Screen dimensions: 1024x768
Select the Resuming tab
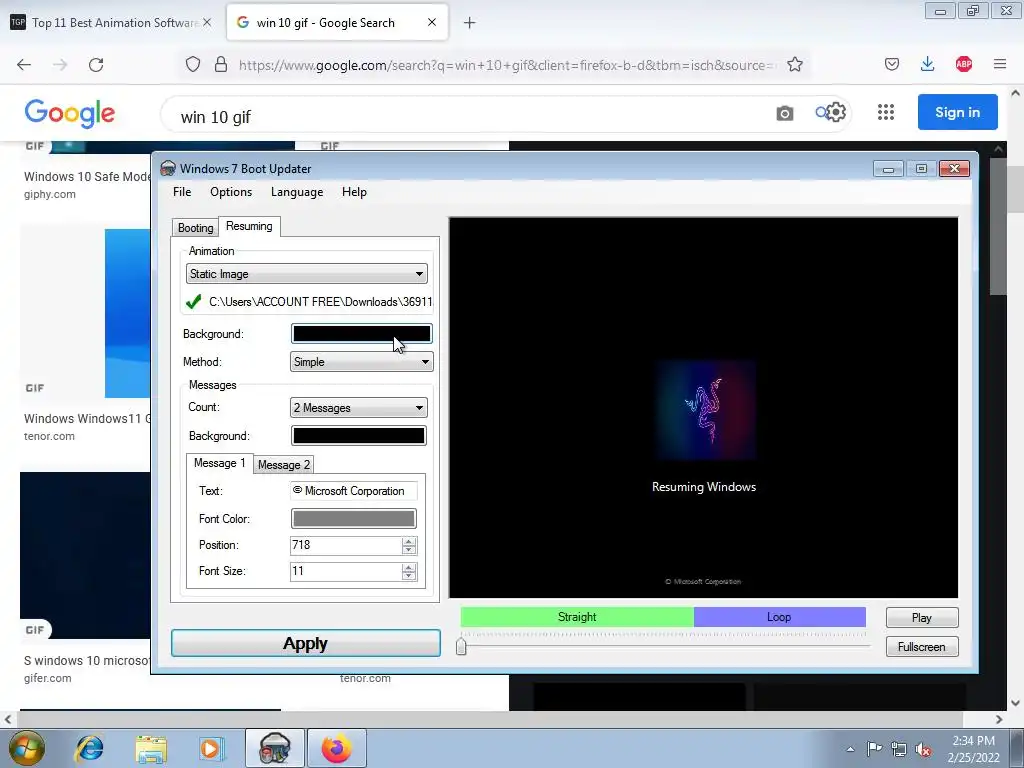click(x=249, y=226)
